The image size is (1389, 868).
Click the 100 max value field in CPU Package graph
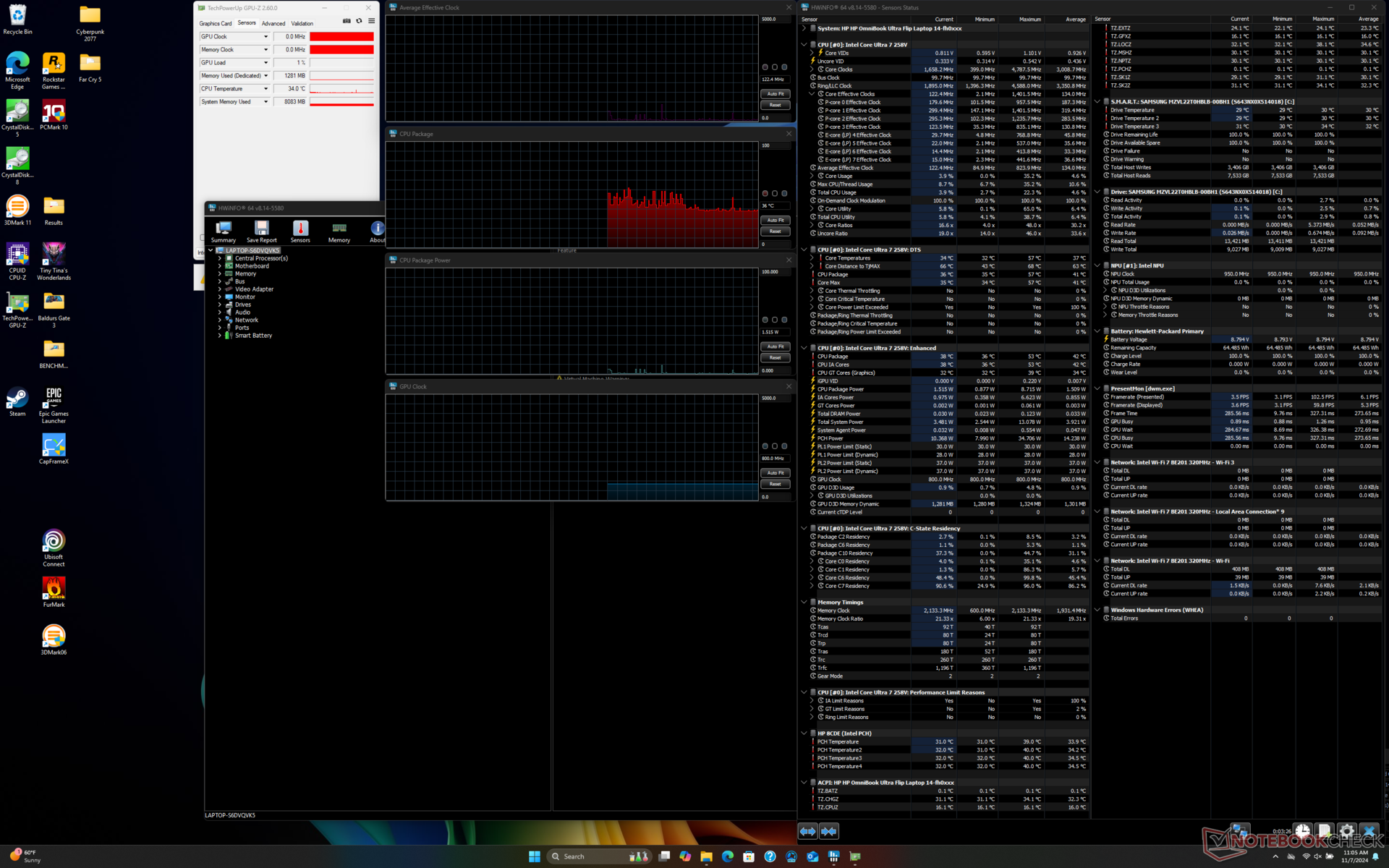click(776, 145)
